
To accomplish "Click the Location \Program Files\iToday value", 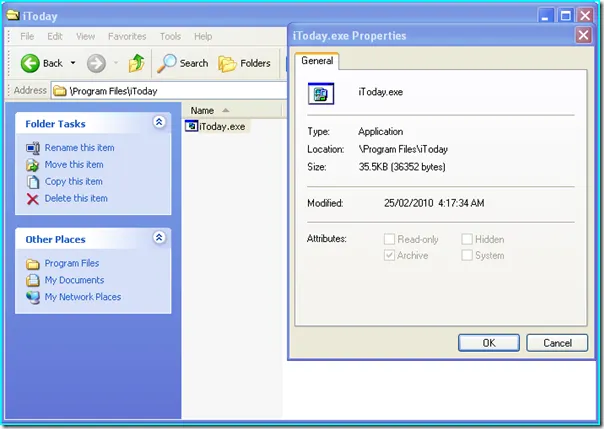I will (403, 149).
